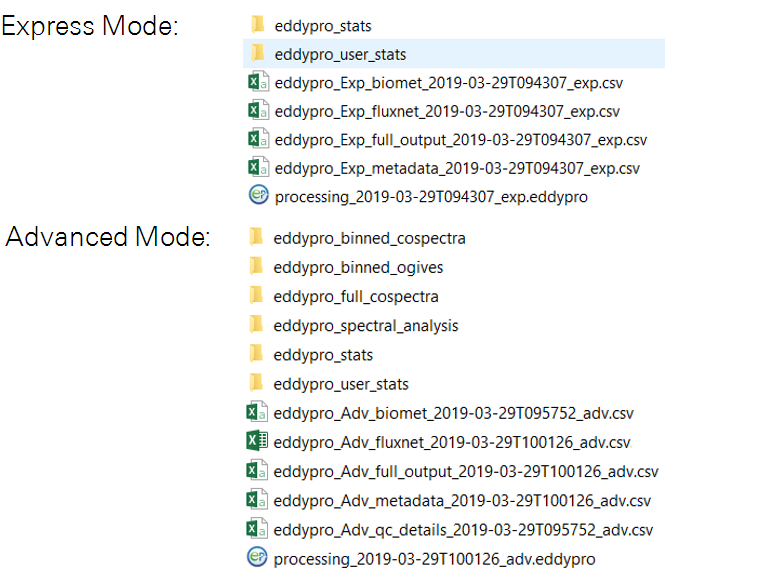Image resolution: width=775 pixels, height=585 pixels.
Task: Select the eddypro_full_cospectra folder name
Action: [x=356, y=297]
